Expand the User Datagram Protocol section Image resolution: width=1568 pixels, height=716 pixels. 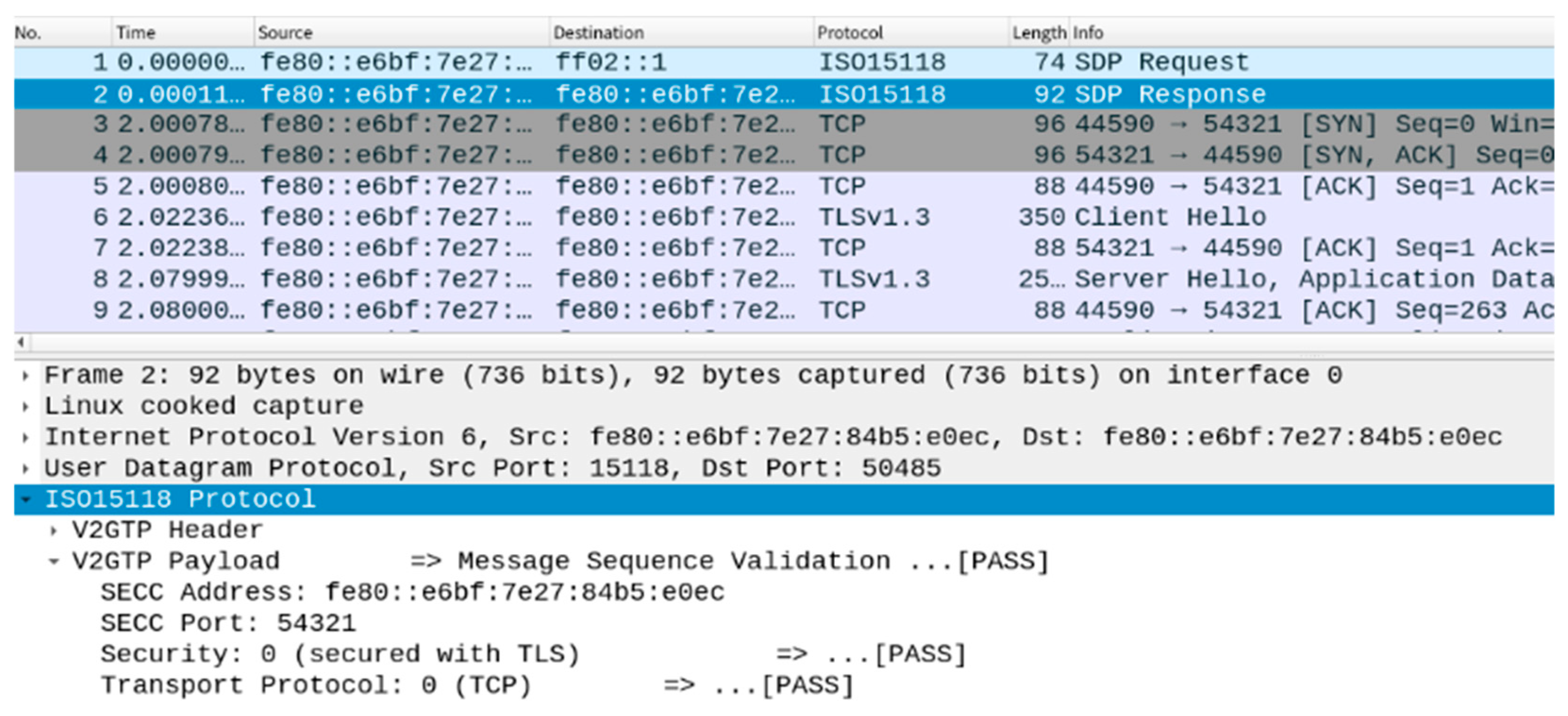[x=25, y=469]
